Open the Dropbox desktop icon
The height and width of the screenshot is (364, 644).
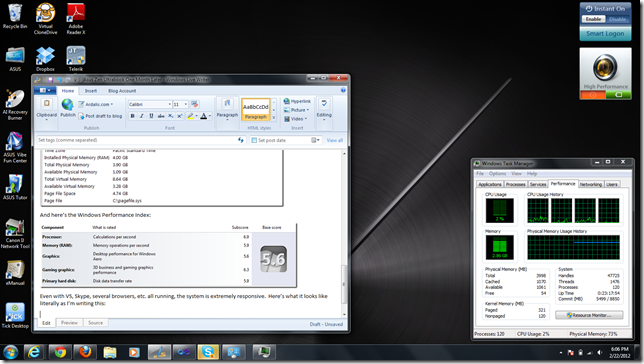45,59
